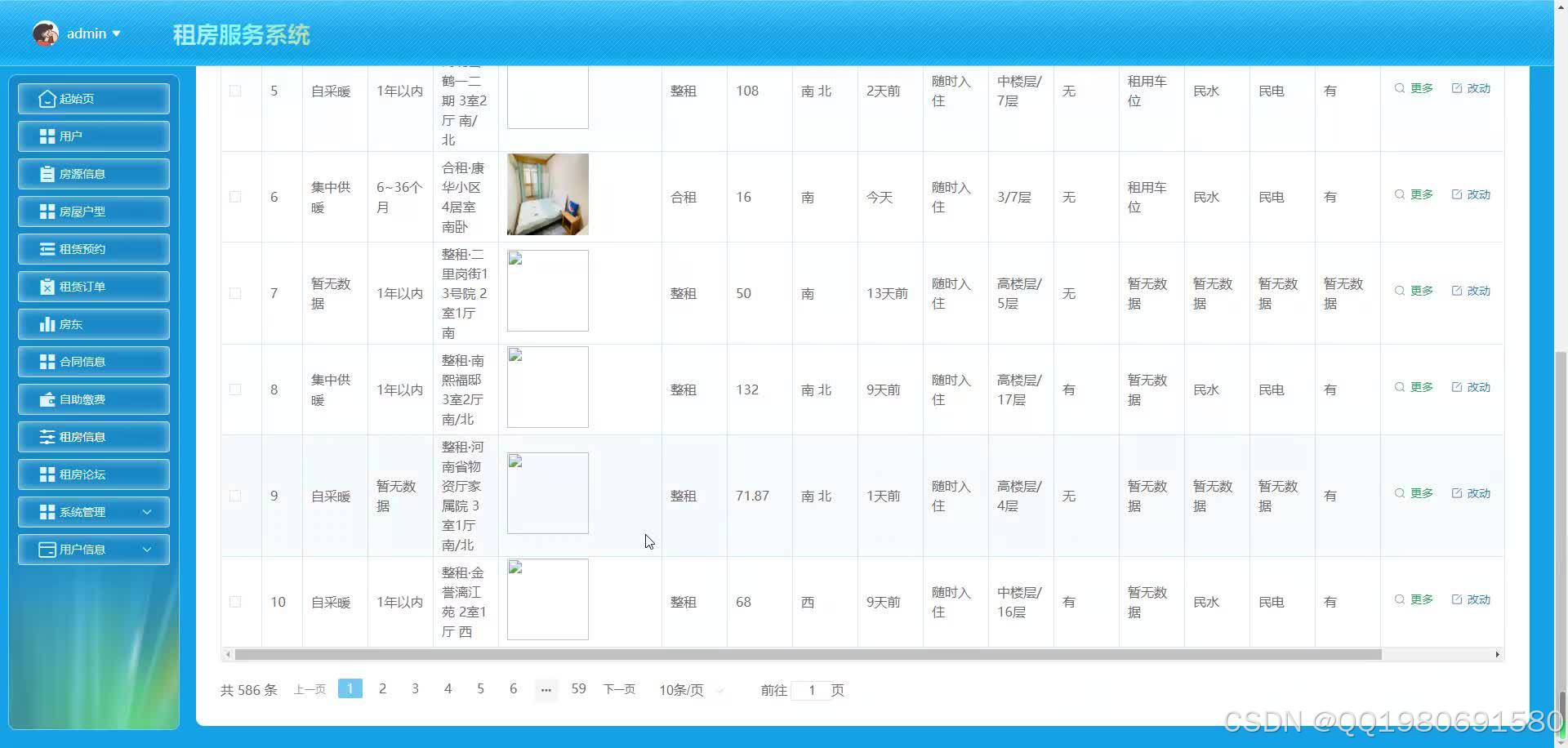Check the checkbox on row 5
Screen dimensions: 1568x748
coord(236,91)
